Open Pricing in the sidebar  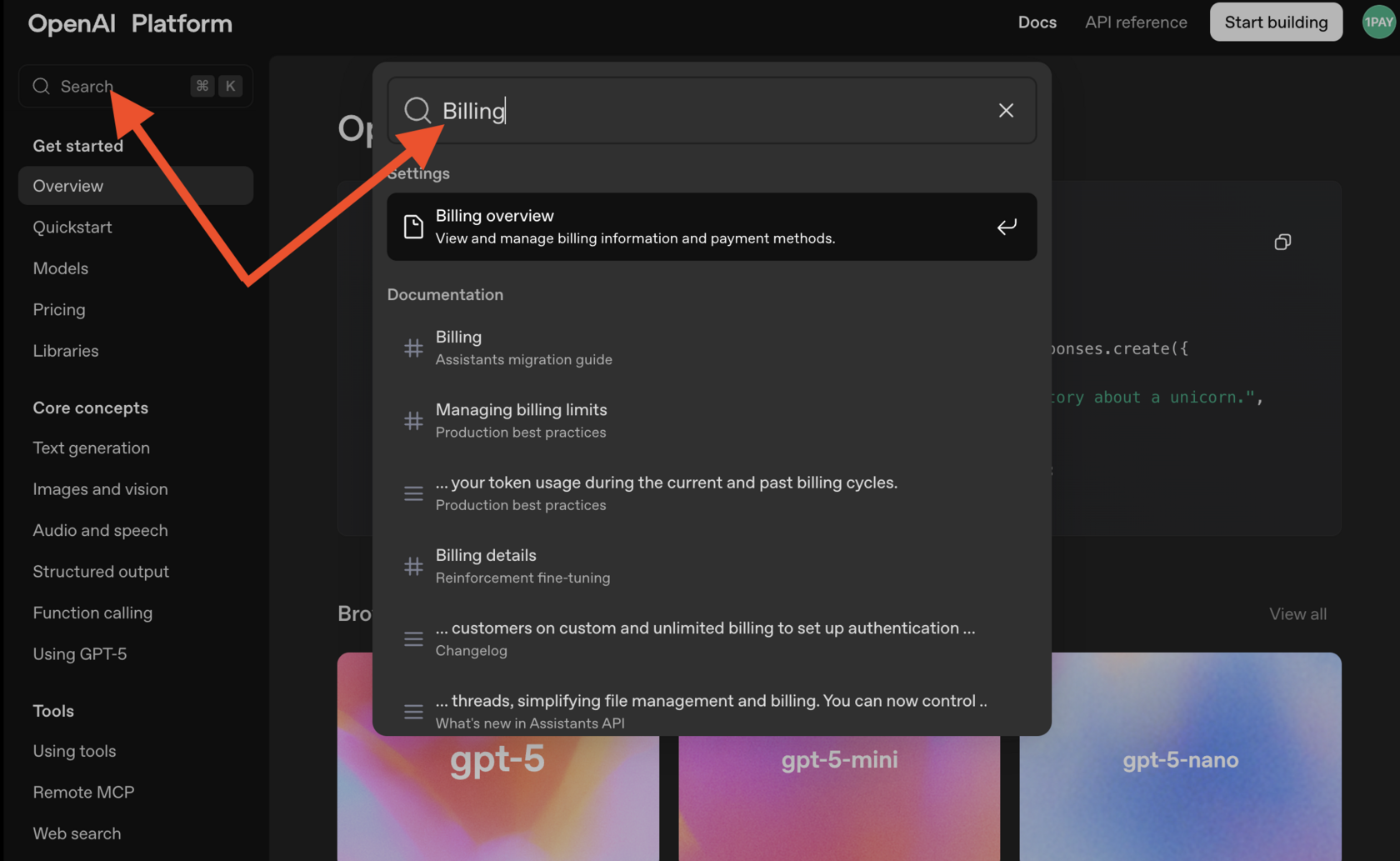tap(59, 309)
